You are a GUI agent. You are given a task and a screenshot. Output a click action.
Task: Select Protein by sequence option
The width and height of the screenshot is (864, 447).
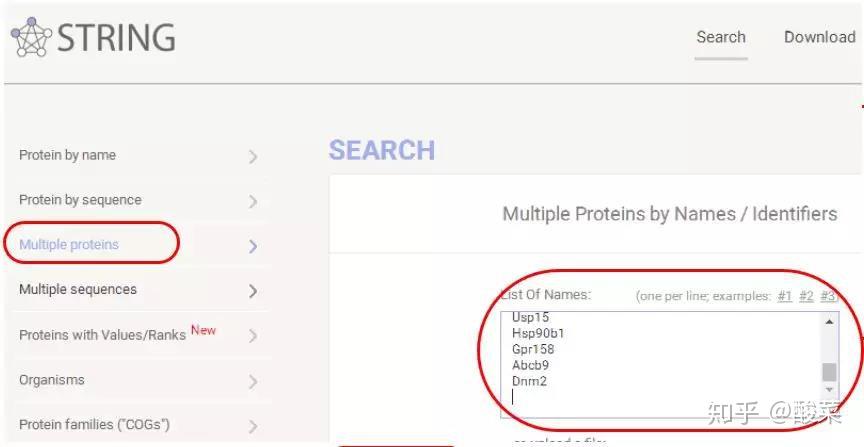tap(80, 200)
